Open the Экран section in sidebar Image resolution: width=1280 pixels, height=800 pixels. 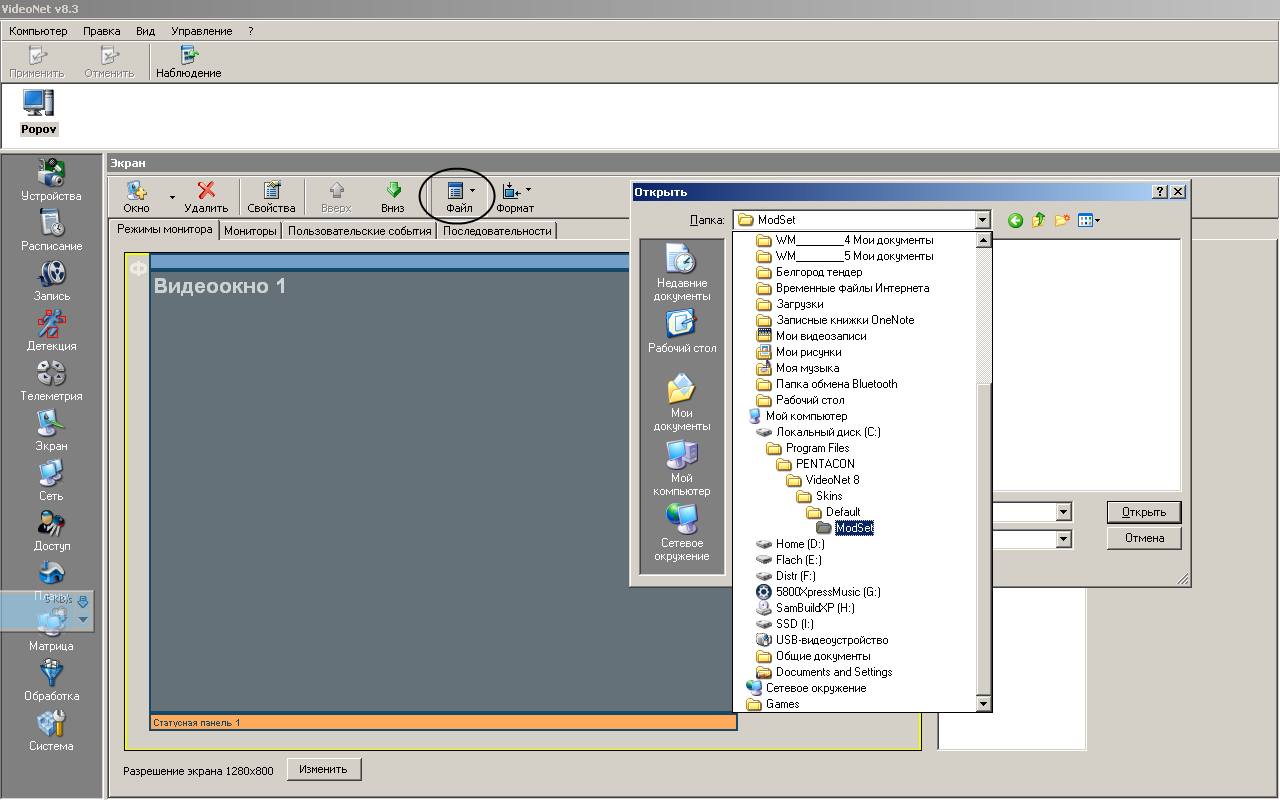[x=51, y=430]
